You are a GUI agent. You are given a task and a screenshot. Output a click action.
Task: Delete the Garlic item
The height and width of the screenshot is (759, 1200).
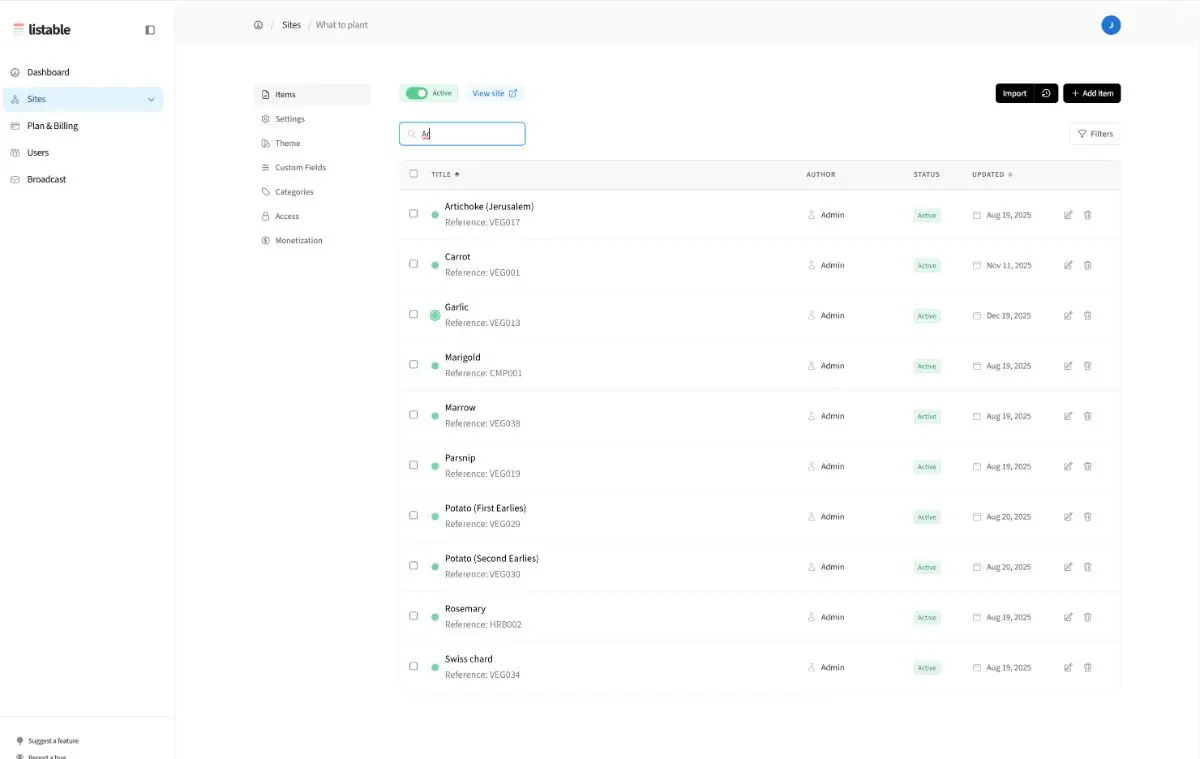[x=1088, y=315]
